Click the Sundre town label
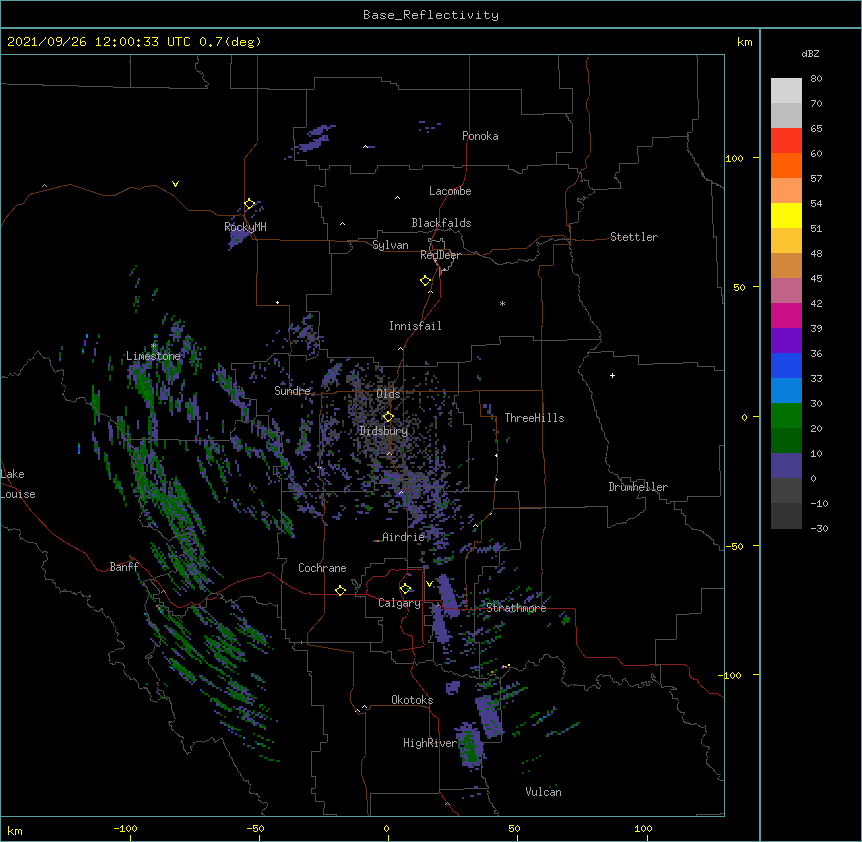Image resolution: width=862 pixels, height=842 pixels. click(x=292, y=391)
